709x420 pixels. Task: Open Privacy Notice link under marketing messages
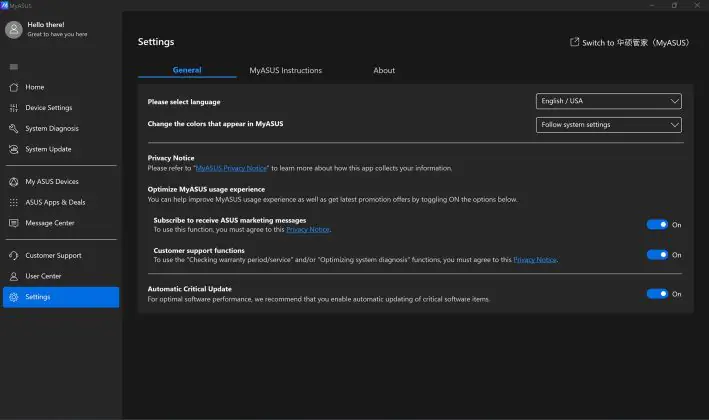pyautogui.click(x=307, y=230)
